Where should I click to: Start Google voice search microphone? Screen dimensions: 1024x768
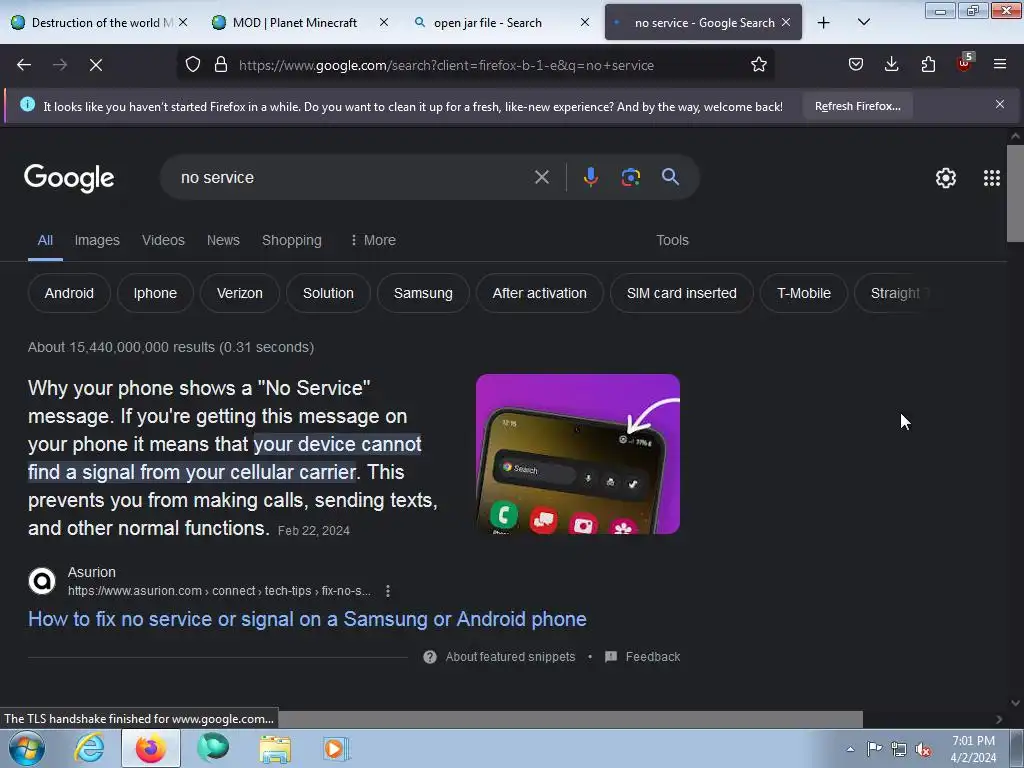click(x=590, y=177)
